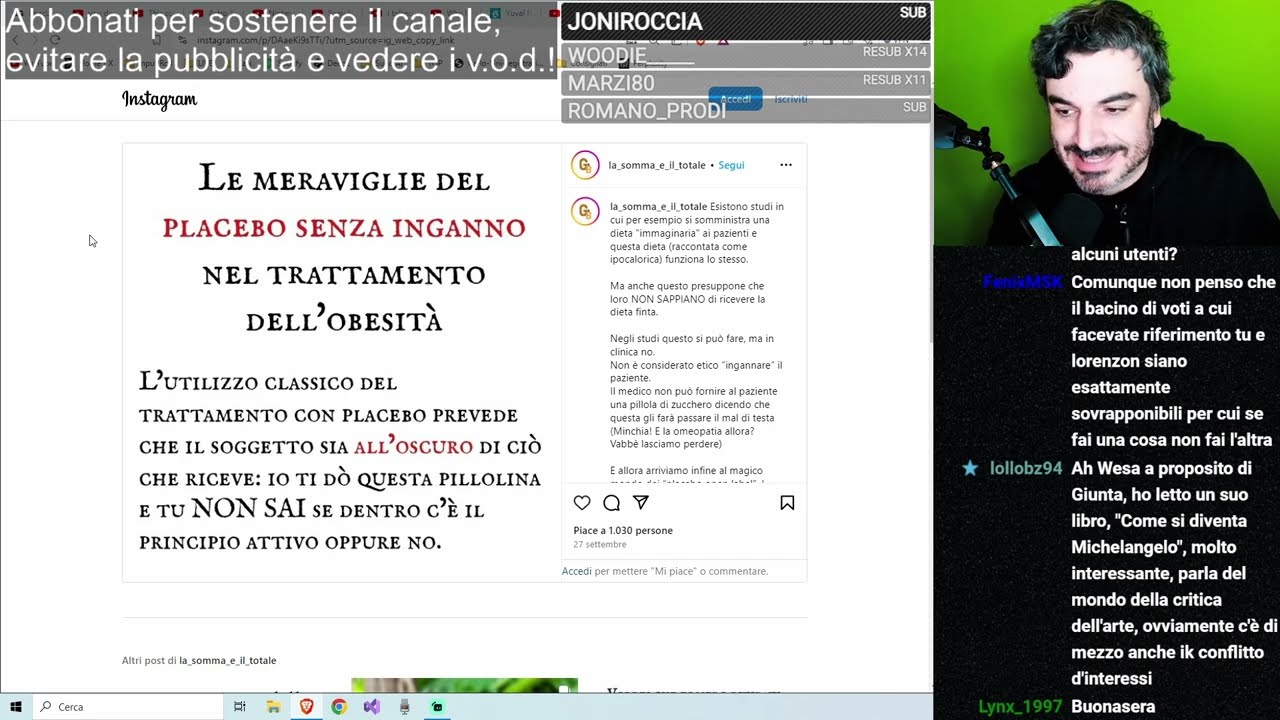Click the 'Buonasera' chat message
This screenshot has height=720, width=1280.
tap(1113, 706)
